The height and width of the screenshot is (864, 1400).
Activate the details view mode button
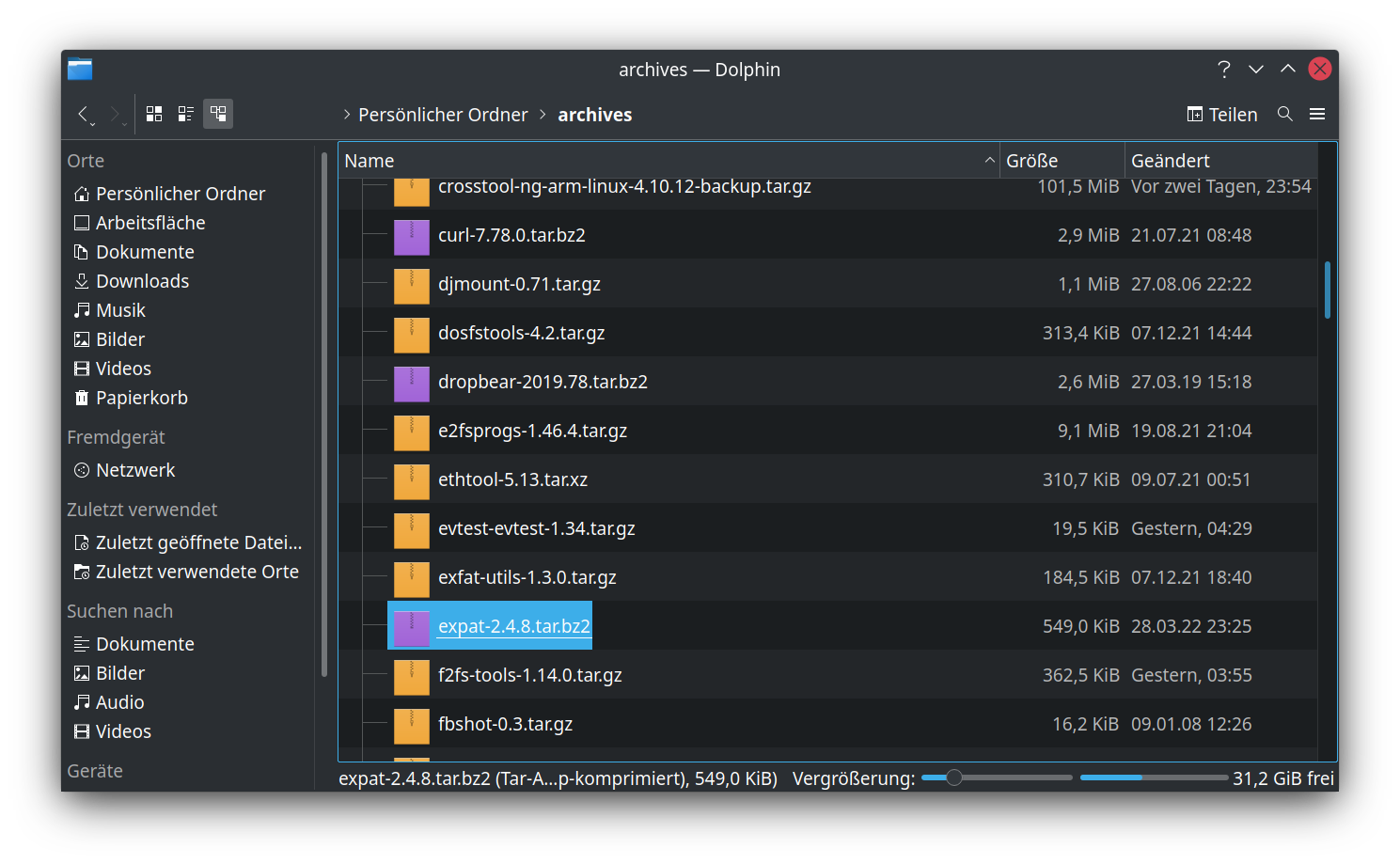218,114
